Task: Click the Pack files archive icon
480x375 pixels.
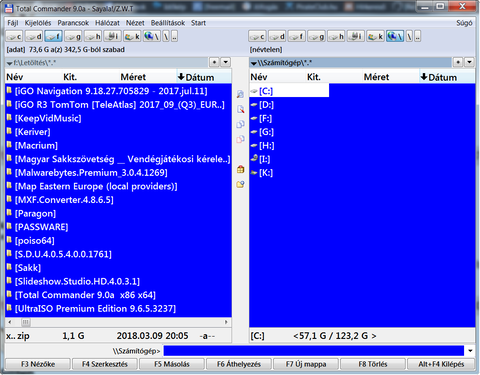Action: [240, 169]
